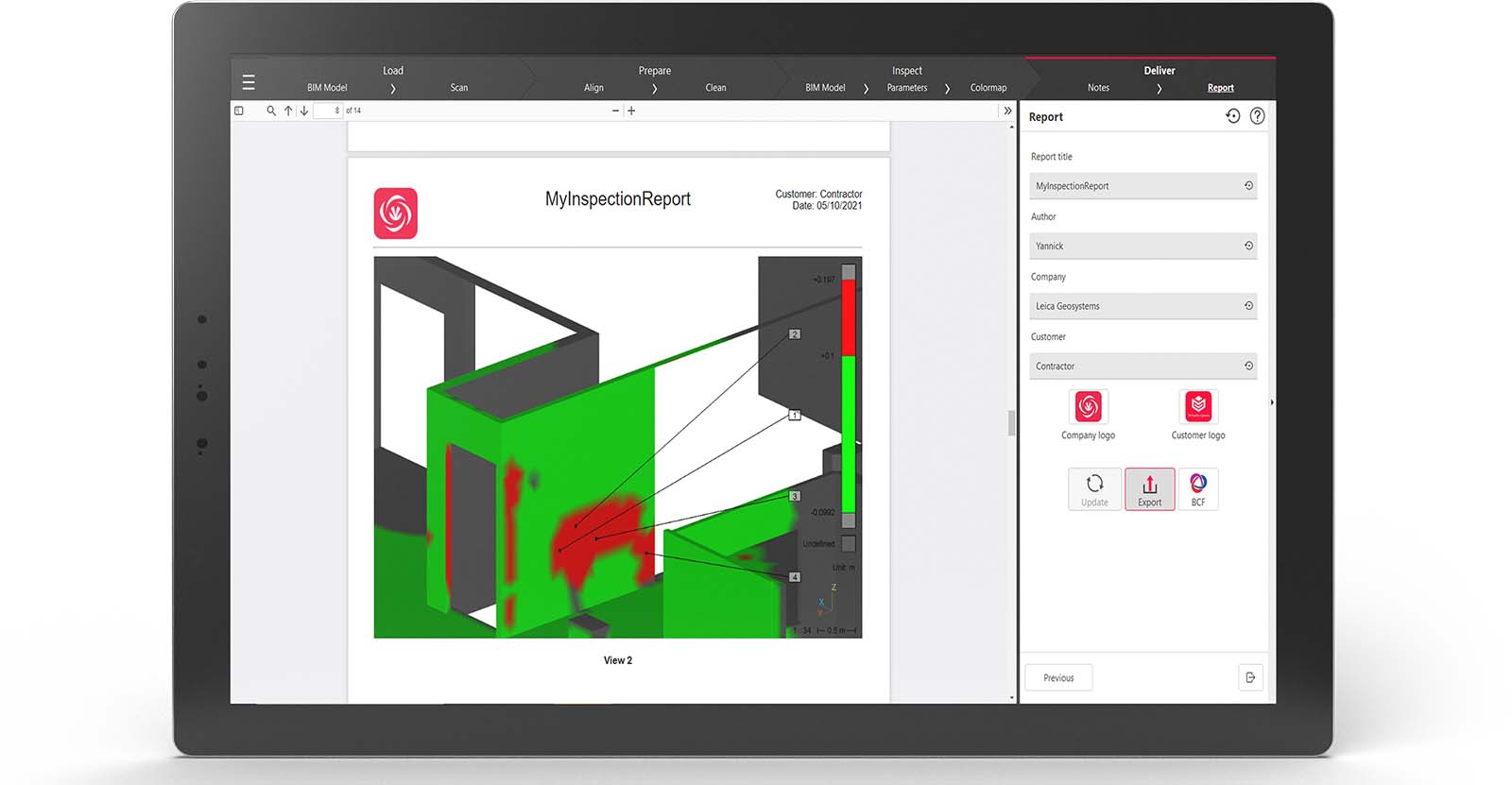Expand the PDF toolbar tools chevron
This screenshot has height=785, width=1512.
pos(1007,111)
